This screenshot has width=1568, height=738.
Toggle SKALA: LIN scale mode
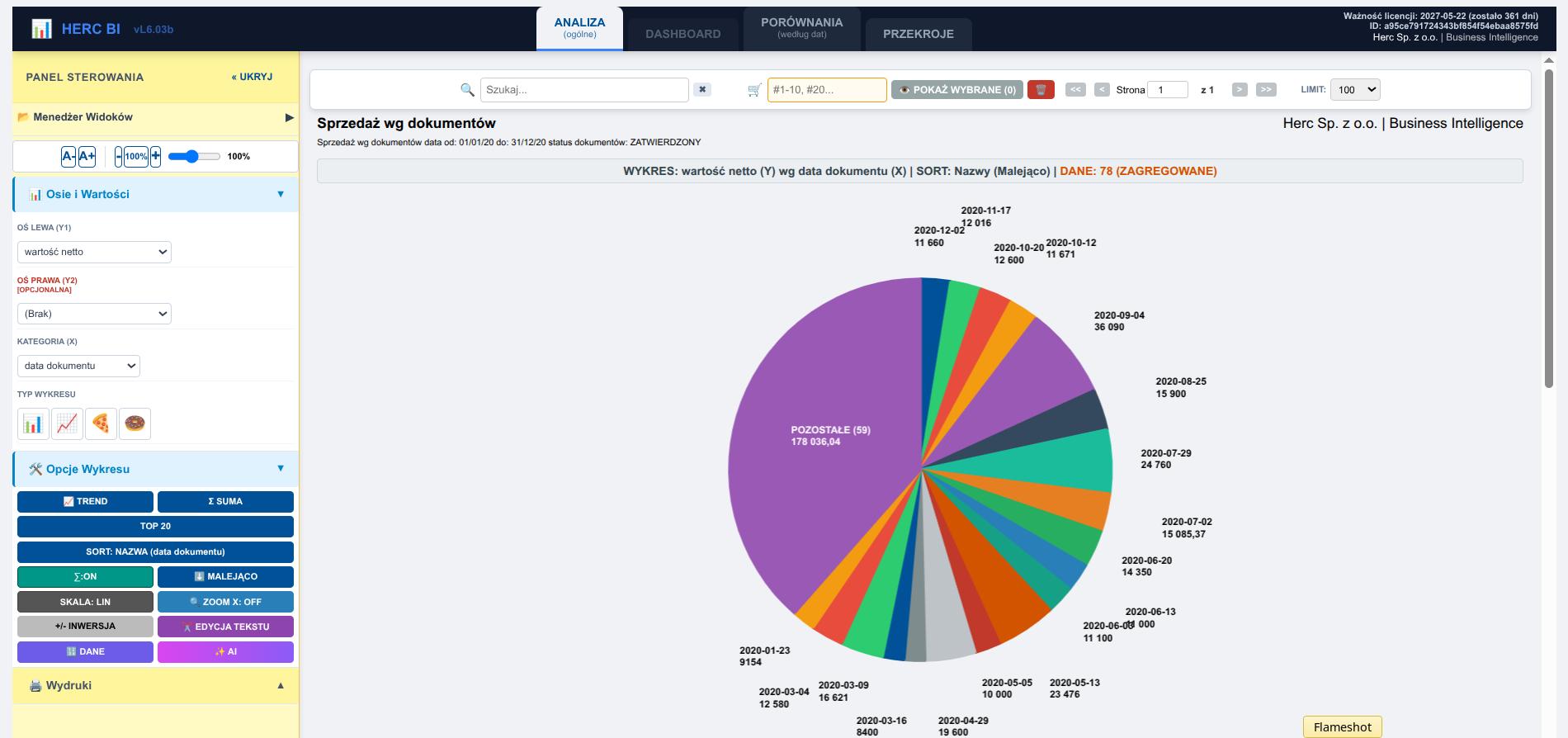click(85, 602)
